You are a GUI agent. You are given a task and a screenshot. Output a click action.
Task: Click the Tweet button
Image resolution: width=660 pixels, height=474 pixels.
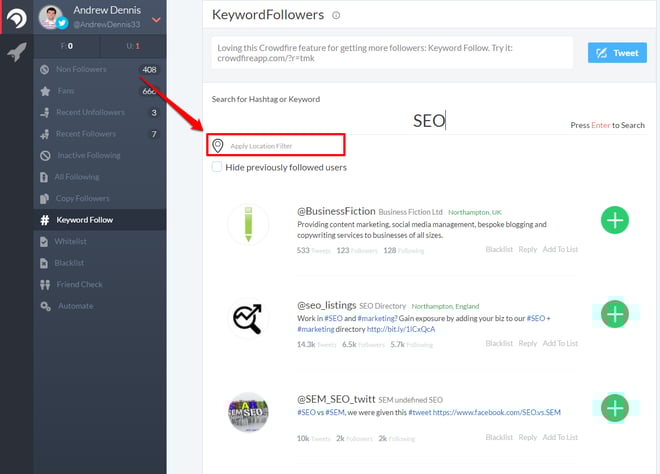point(617,53)
